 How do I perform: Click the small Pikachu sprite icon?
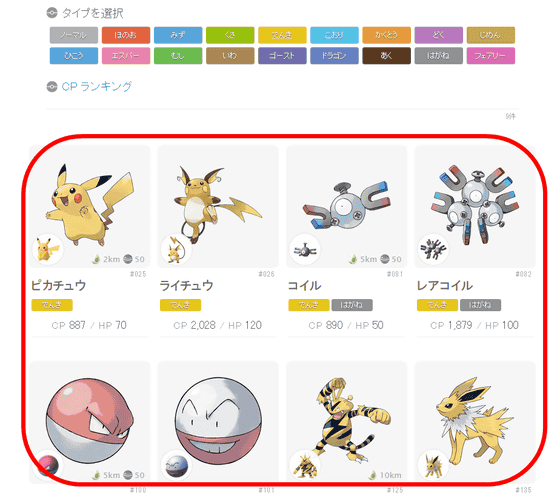tap(48, 249)
